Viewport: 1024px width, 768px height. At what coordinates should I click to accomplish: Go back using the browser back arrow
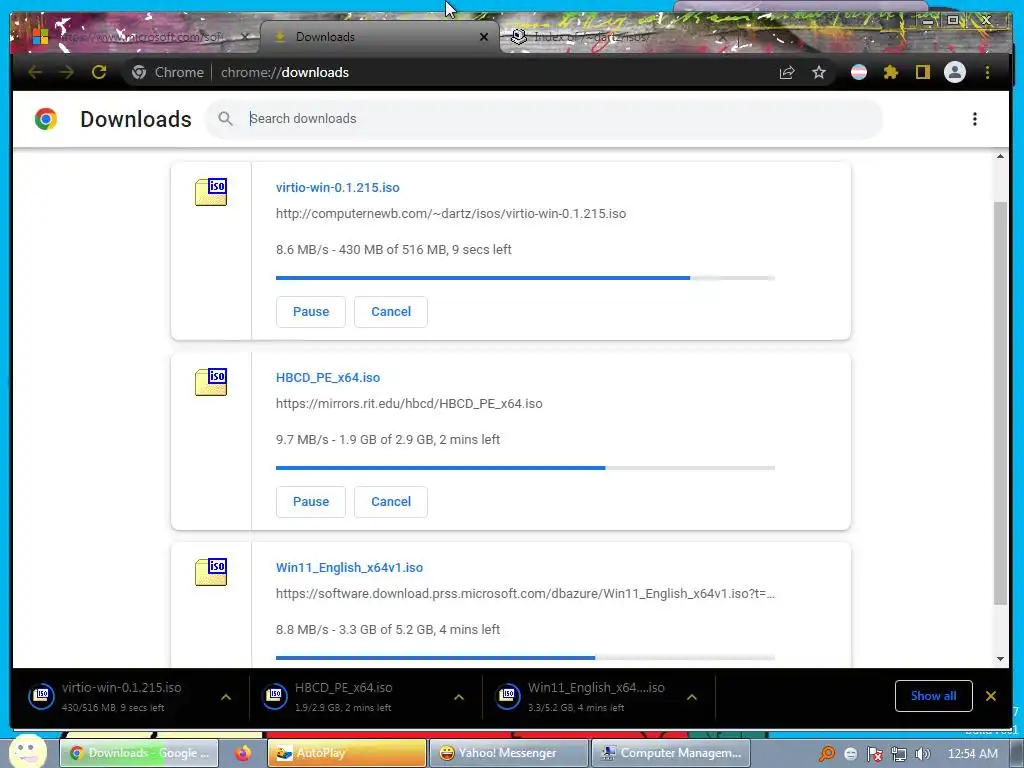point(35,72)
